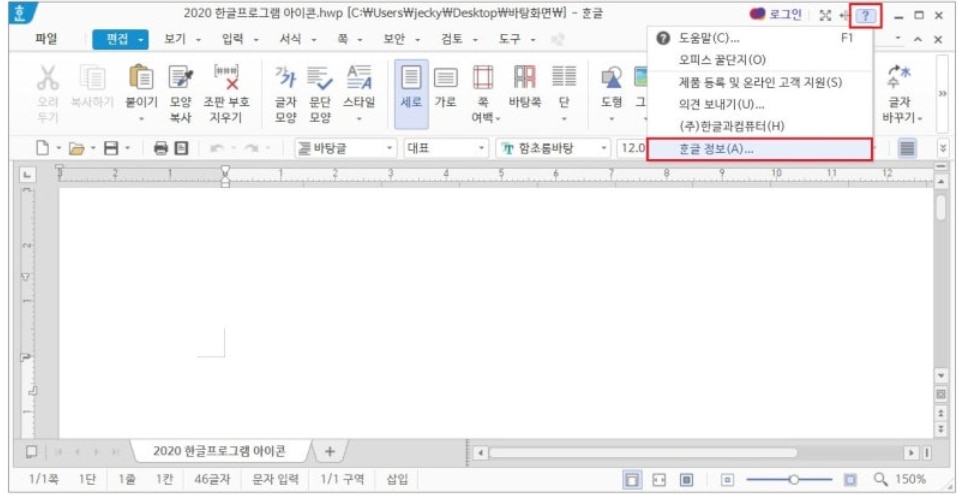Screen dimensions: 959x495
Task: Click the vertical scrollbar thumb
Action: [941, 207]
